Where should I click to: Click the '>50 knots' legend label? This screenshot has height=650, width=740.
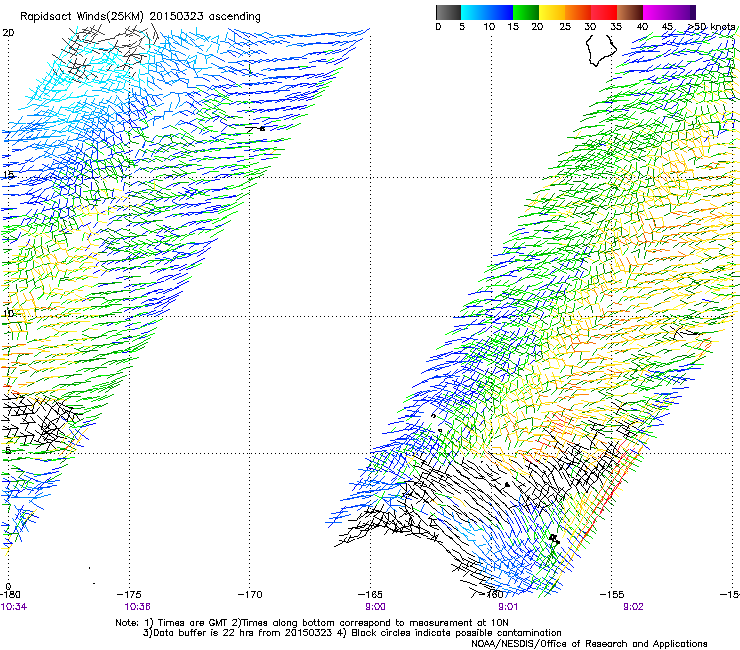[x=712, y=27]
